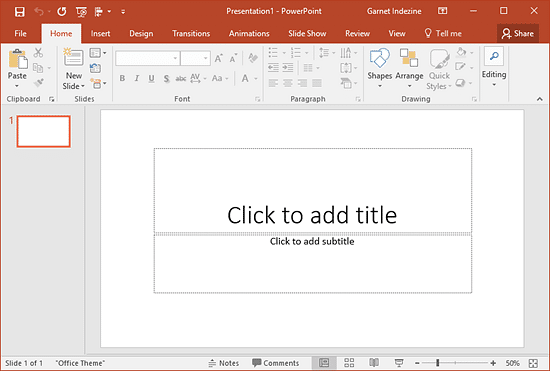The width and height of the screenshot is (550, 371).
Task: Expand the New Slide dropdown arrow
Action: click(83, 86)
